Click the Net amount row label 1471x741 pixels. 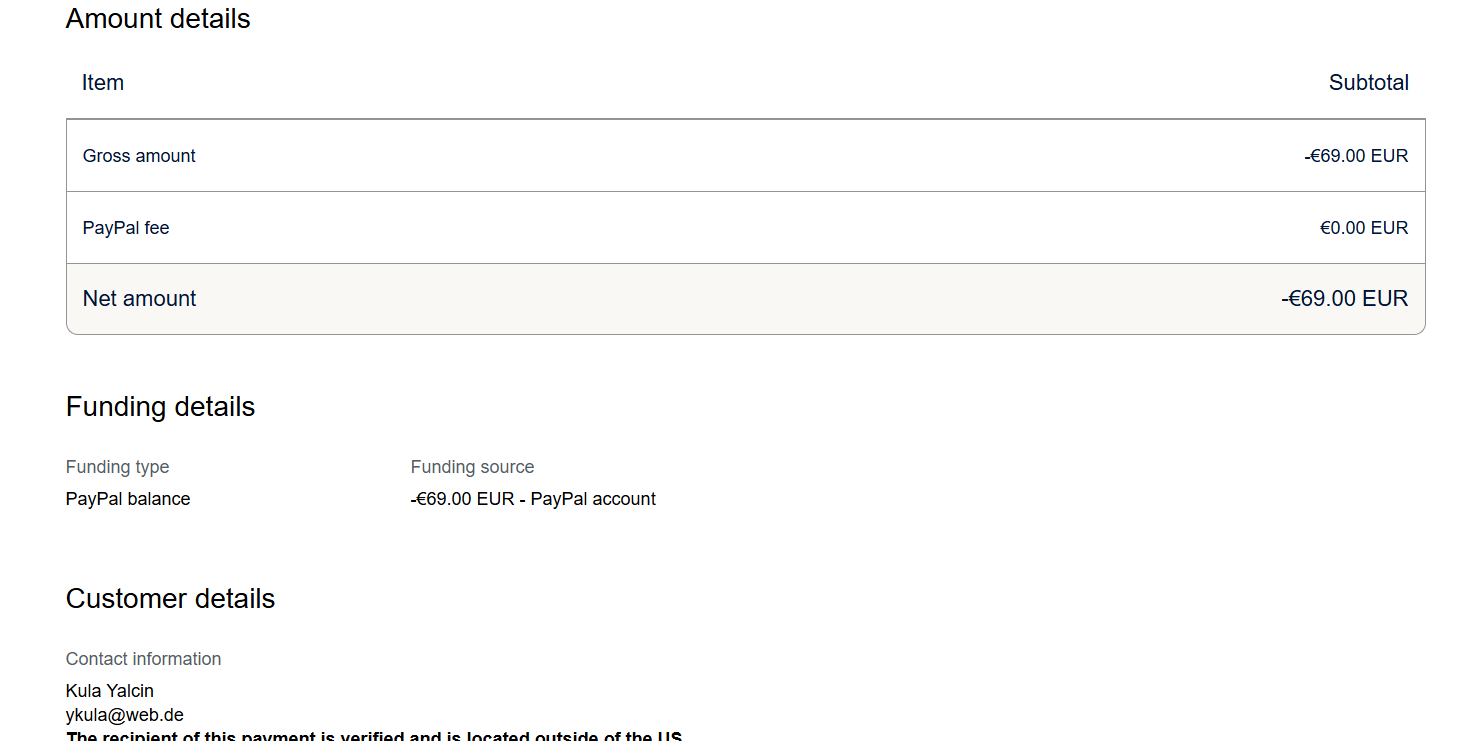pyautogui.click(x=140, y=299)
